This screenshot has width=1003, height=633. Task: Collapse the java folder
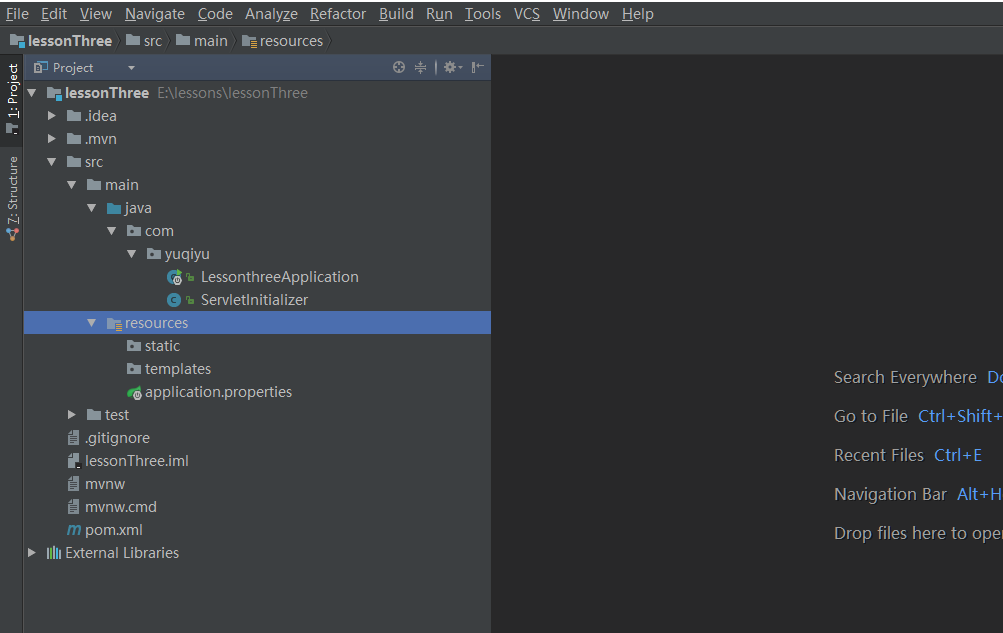[91, 208]
